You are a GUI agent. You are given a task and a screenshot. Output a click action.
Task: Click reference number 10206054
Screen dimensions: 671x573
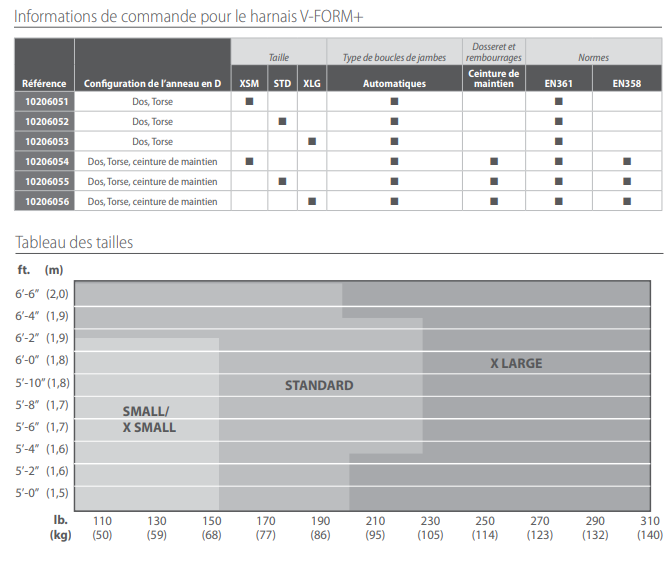tap(47, 162)
